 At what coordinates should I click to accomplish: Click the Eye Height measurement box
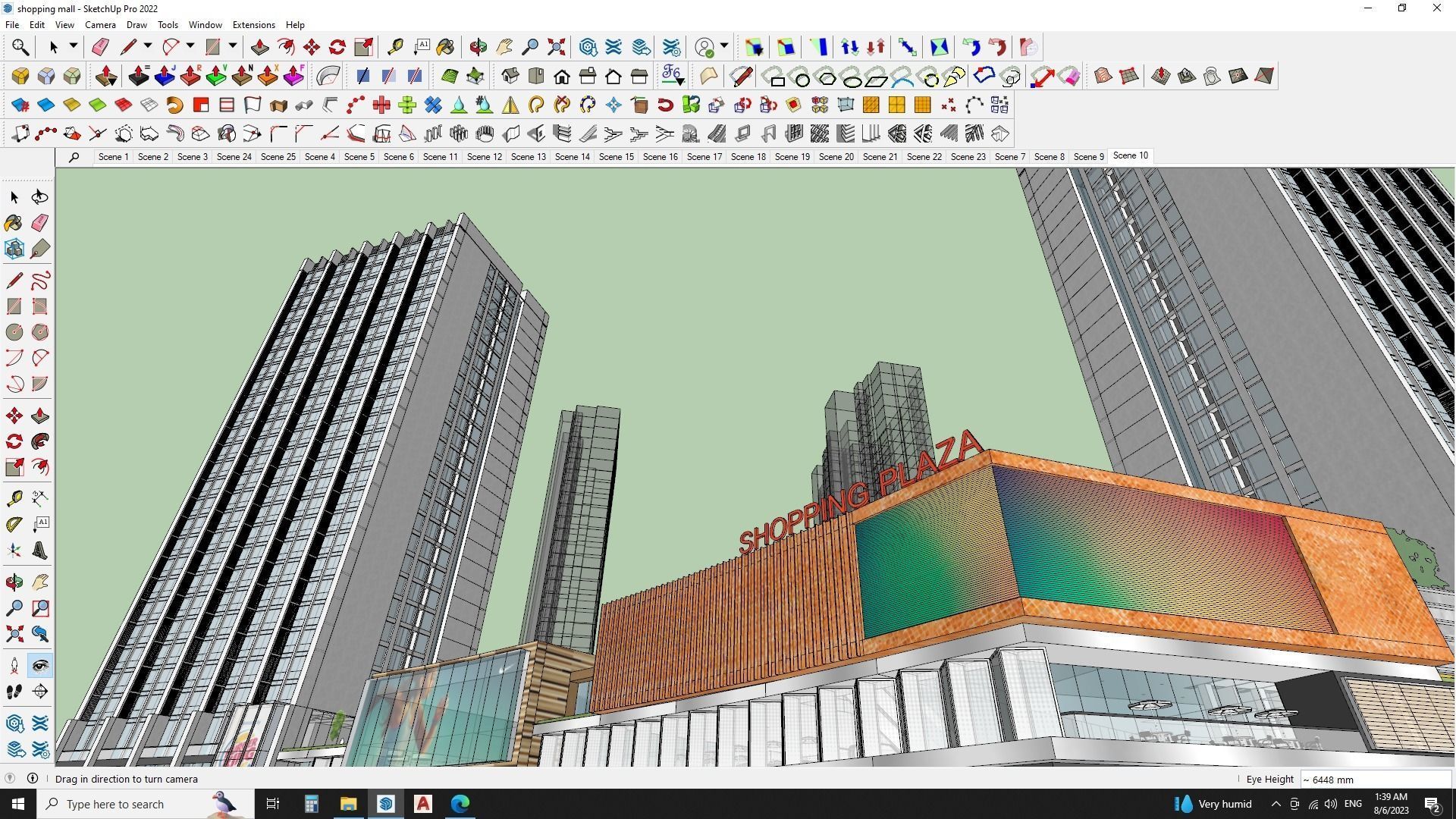coord(1376,779)
